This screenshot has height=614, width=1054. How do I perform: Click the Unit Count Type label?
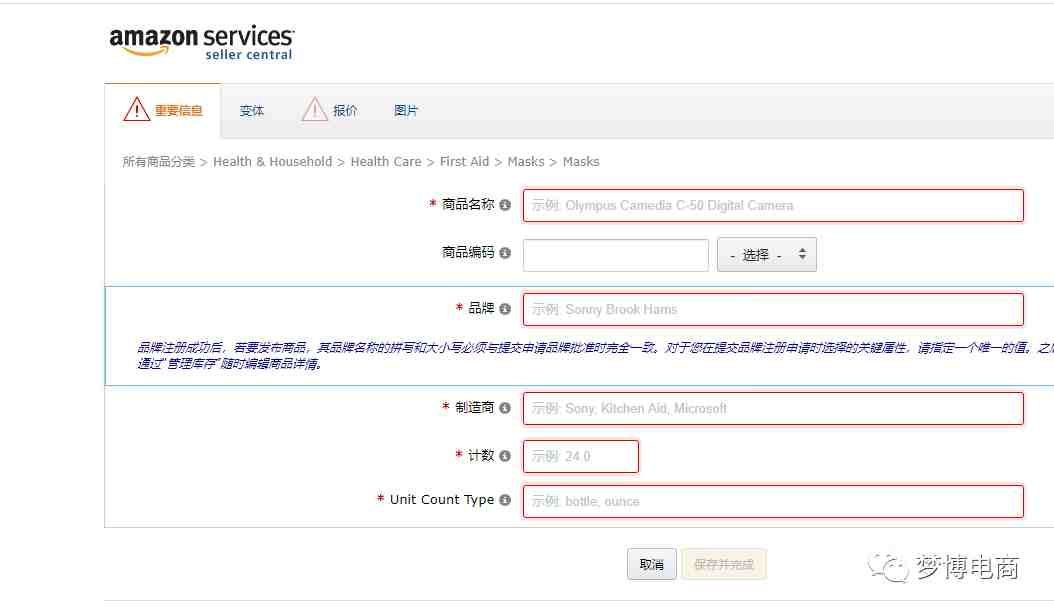click(x=442, y=500)
